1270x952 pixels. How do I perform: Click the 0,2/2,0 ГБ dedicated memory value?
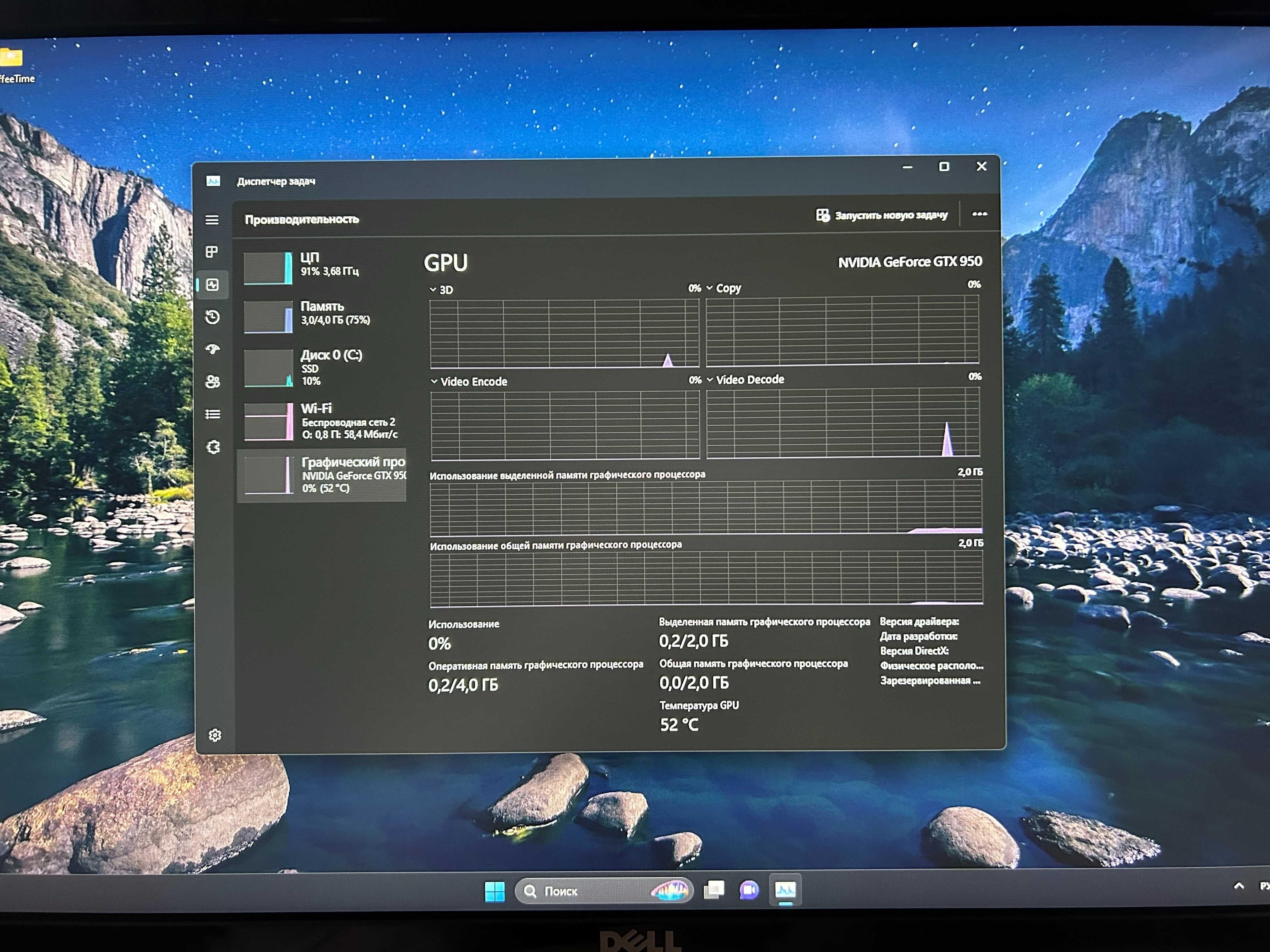[694, 641]
